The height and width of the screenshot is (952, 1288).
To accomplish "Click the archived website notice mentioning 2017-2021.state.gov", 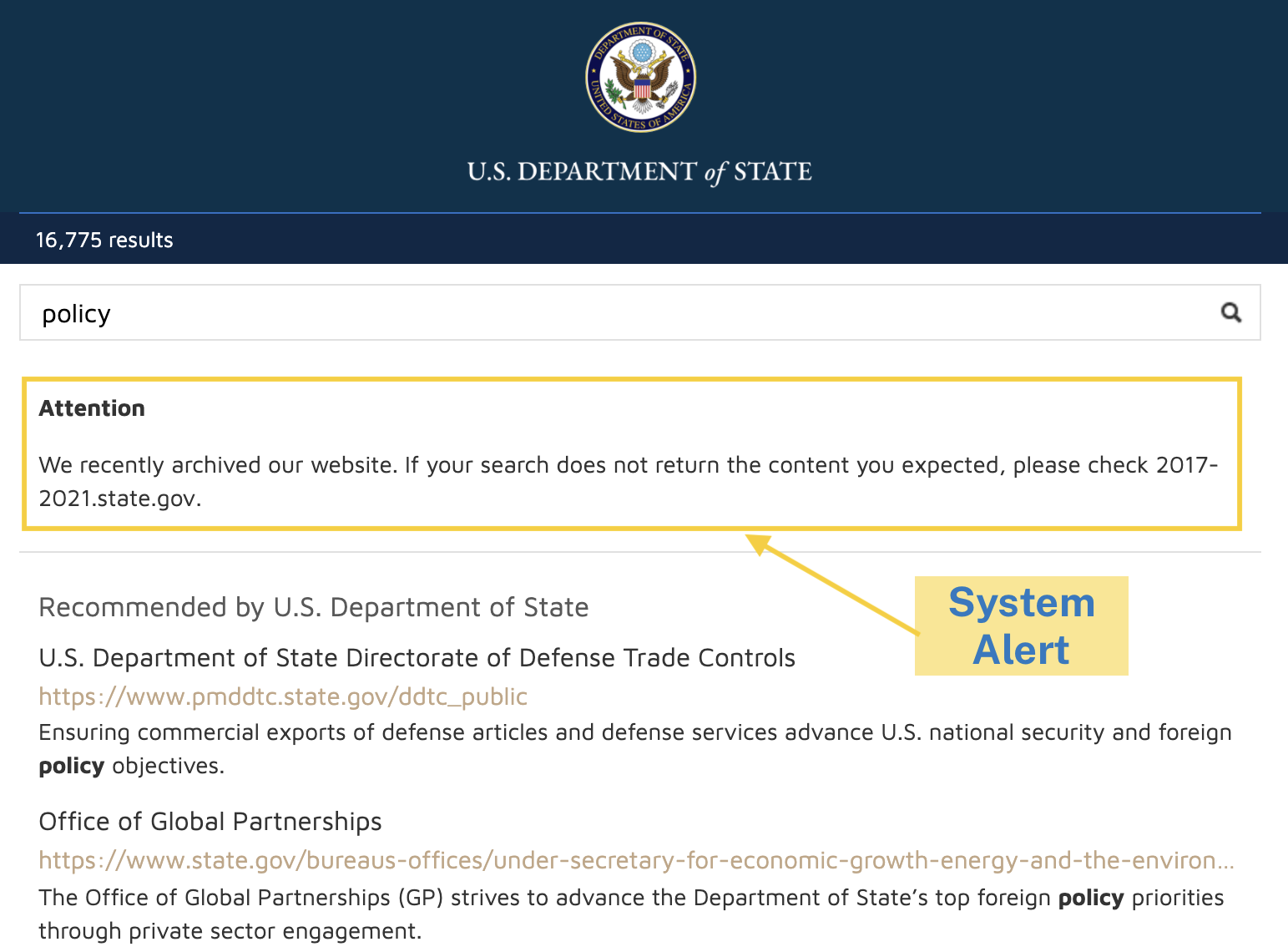I will pos(629,482).
